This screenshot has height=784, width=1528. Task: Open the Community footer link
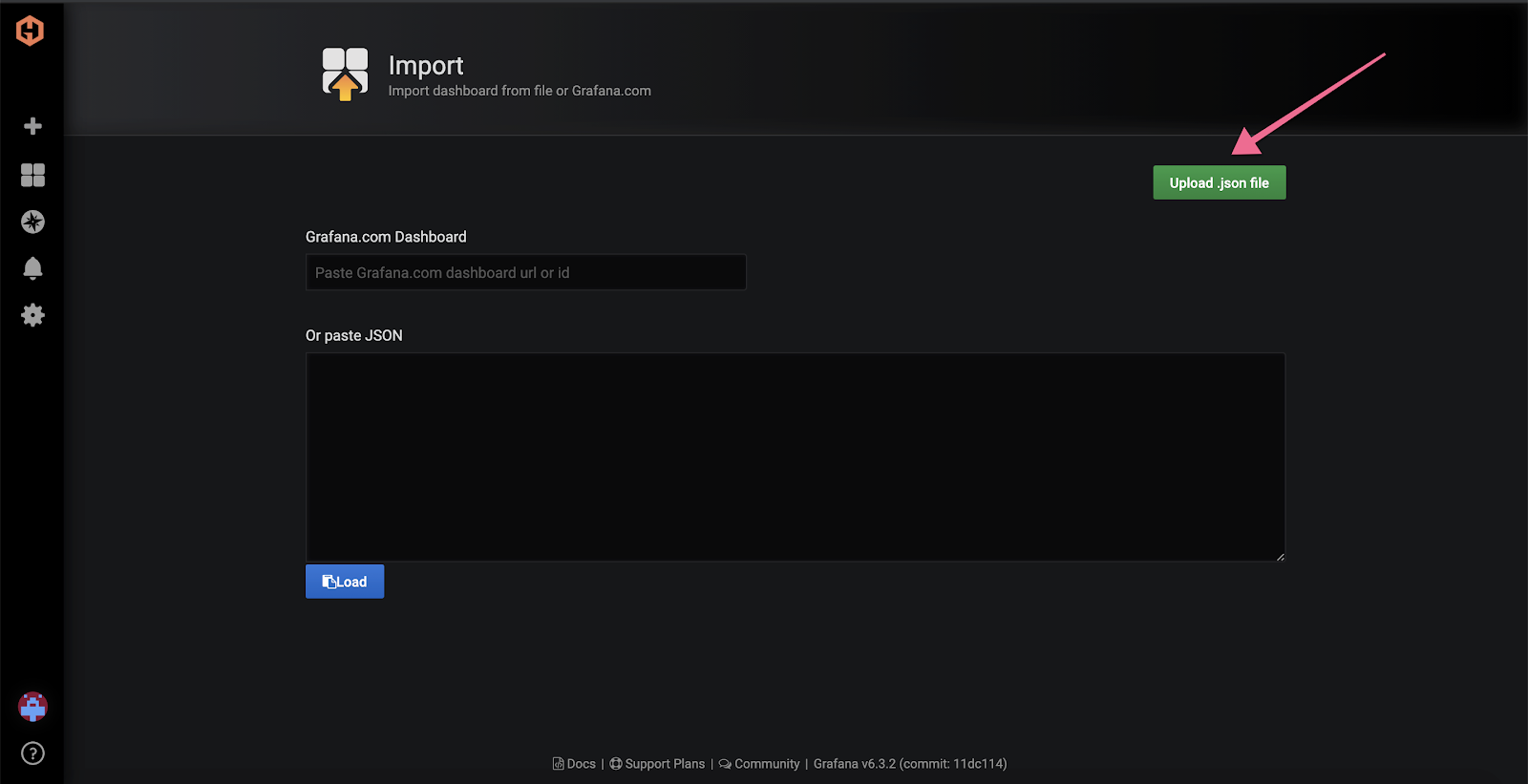[759, 764]
